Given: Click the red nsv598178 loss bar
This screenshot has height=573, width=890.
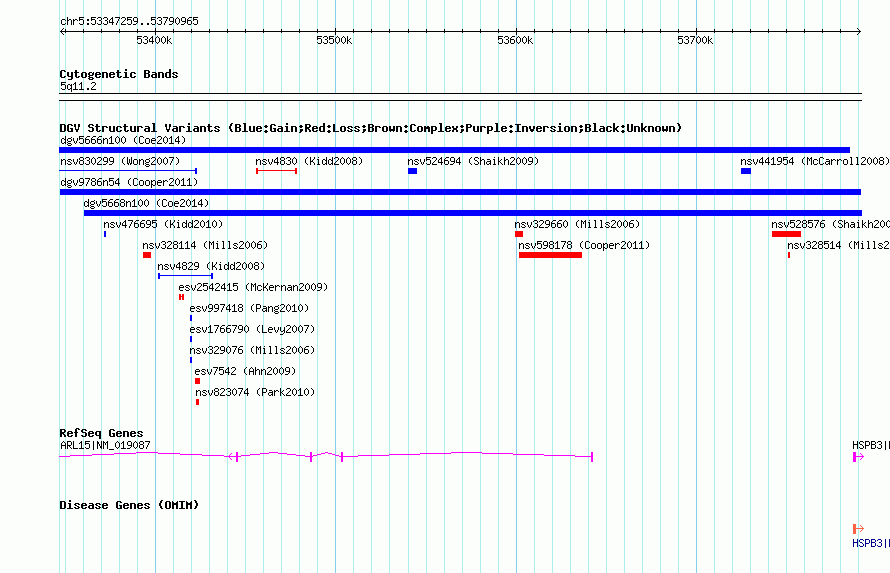Looking at the screenshot, I should click(551, 255).
